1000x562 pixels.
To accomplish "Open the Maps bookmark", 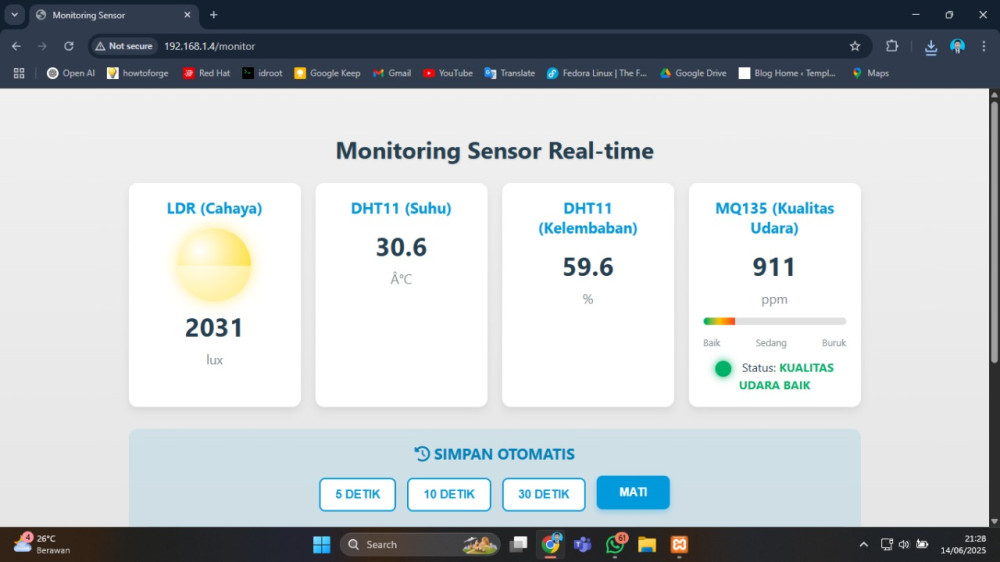I will coord(871,73).
